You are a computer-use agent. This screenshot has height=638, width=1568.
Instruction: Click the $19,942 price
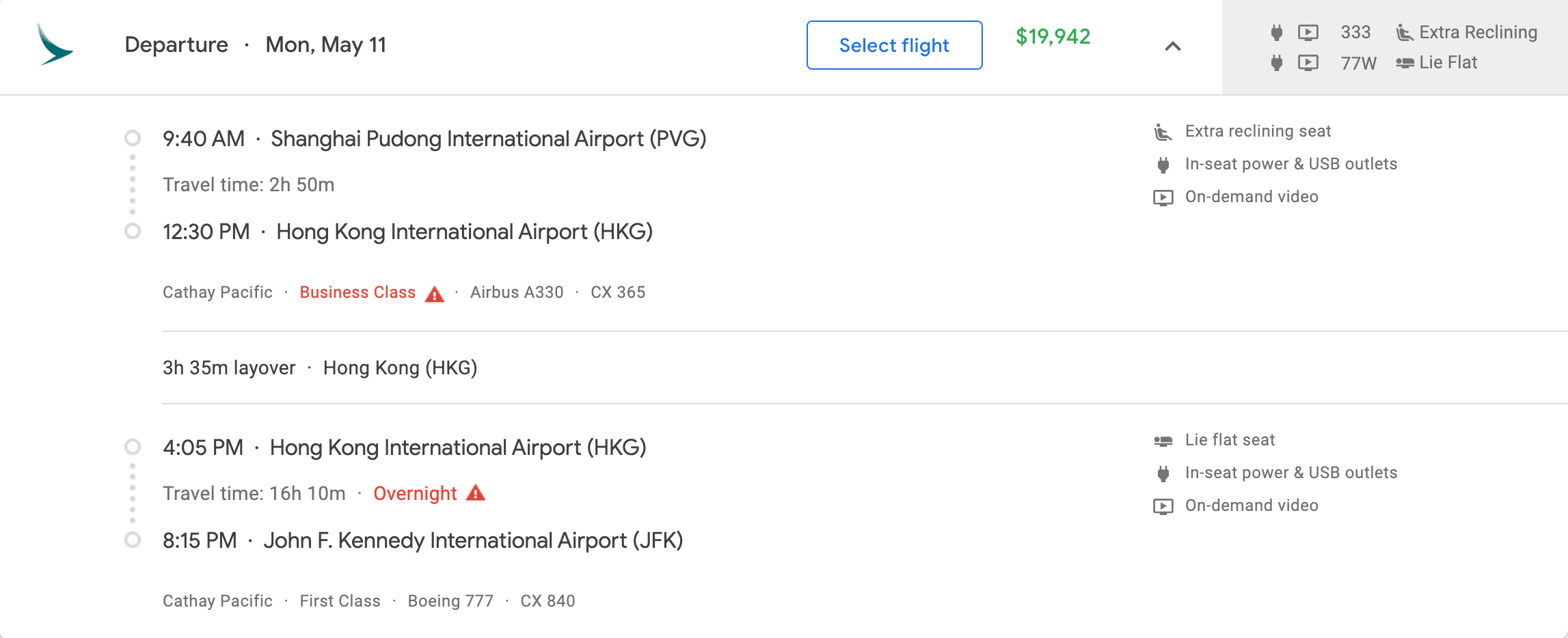tap(1053, 36)
